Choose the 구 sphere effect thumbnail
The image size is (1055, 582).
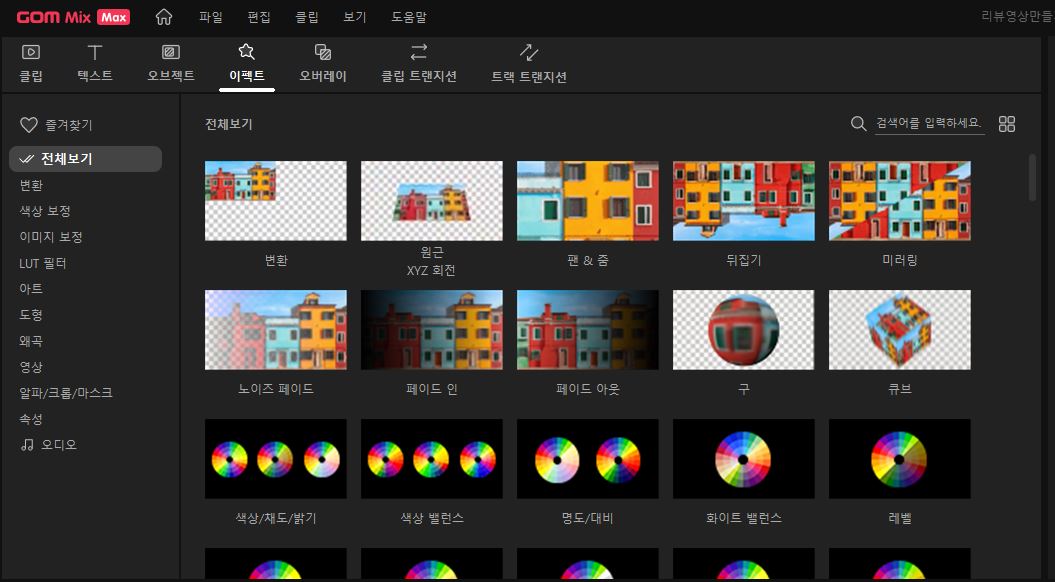[743, 330]
